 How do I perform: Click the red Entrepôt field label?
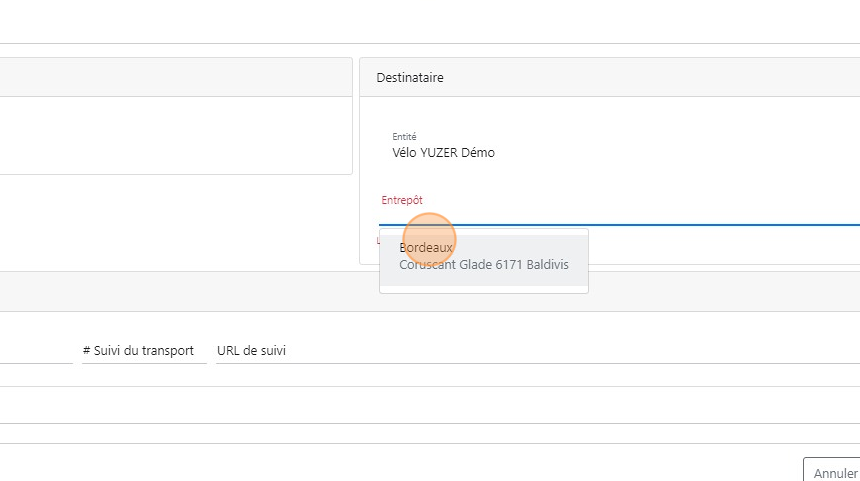coord(402,200)
